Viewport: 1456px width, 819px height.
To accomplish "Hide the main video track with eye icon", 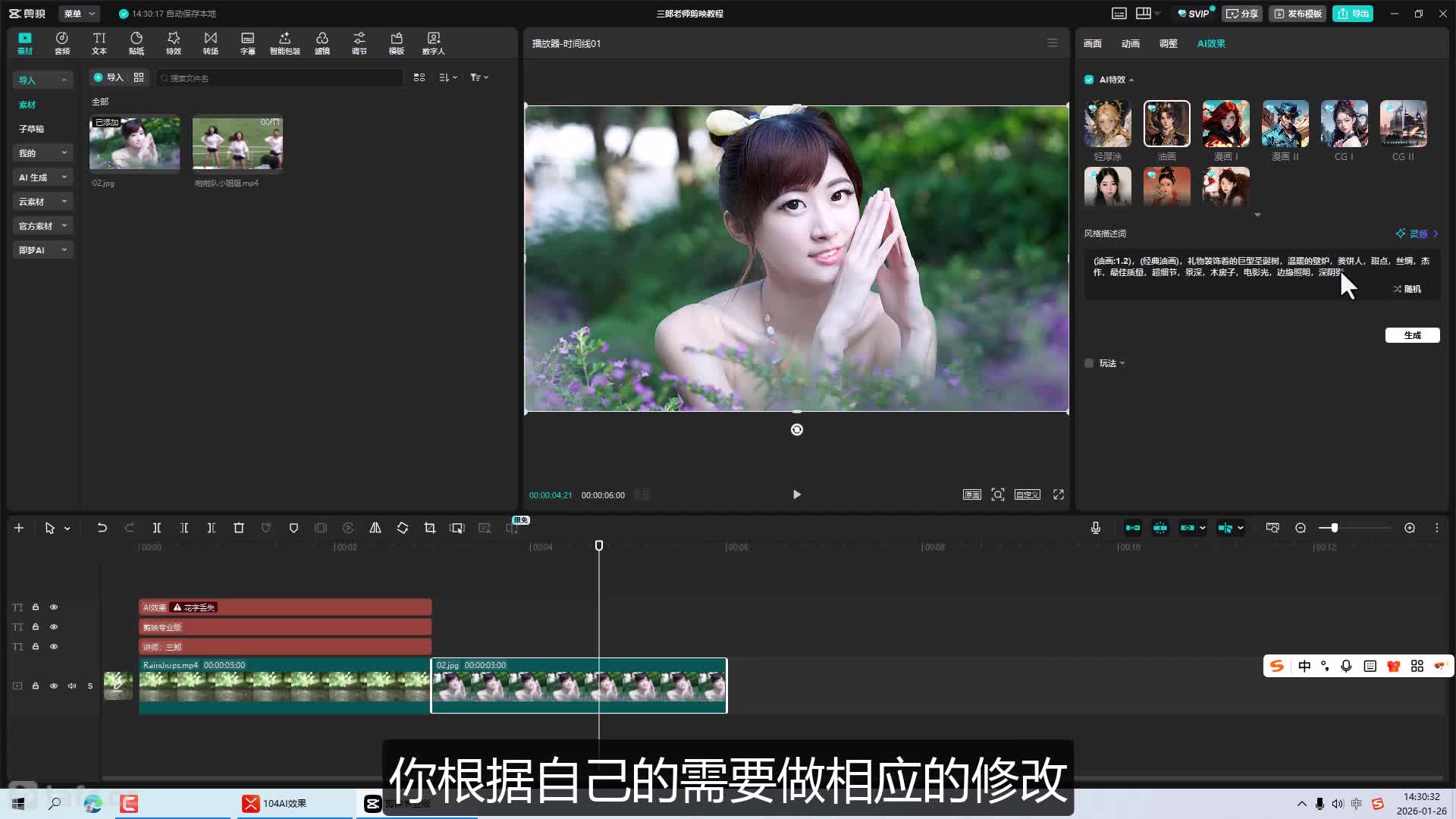I will (x=54, y=686).
